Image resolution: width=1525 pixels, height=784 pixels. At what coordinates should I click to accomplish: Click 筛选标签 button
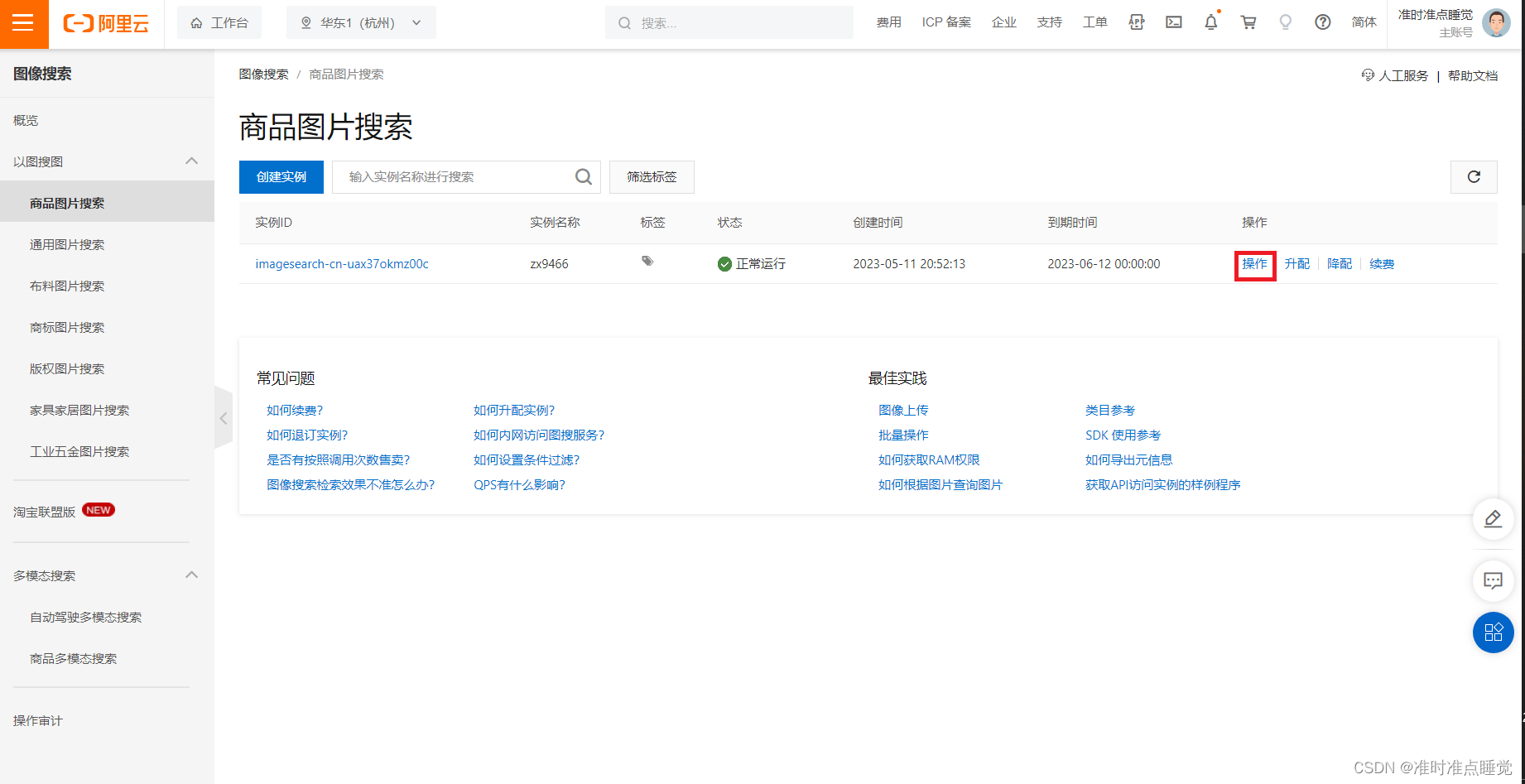coord(652,176)
